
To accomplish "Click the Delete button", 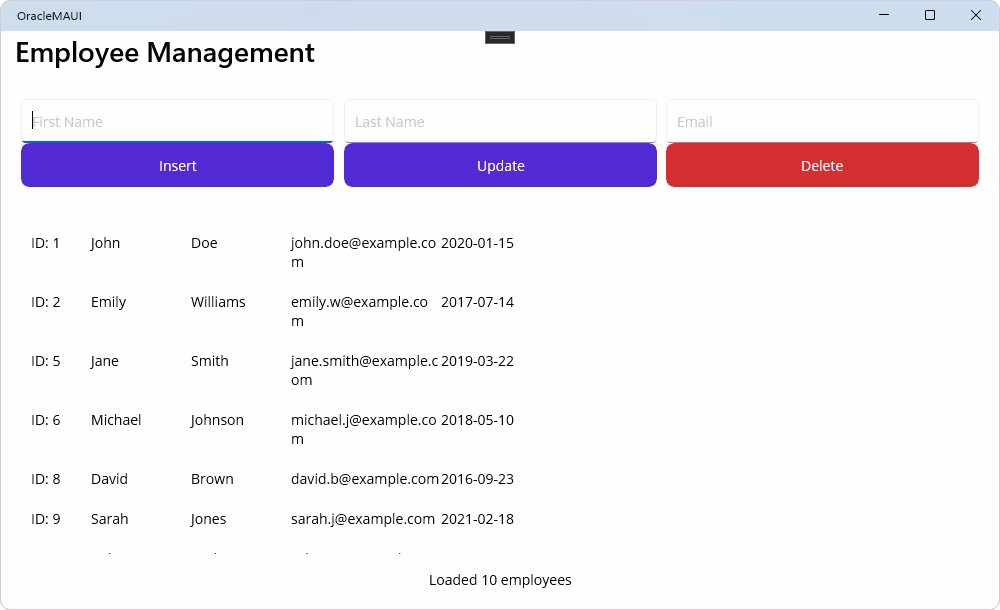I will (822, 165).
